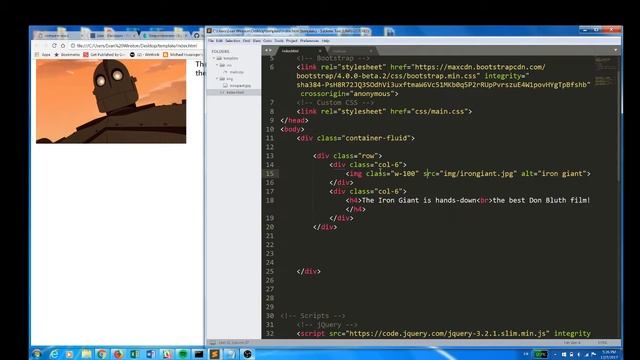This screenshot has height=360, width=640.
Task: Open the tab list dropdown arrow right of the editor tabs
Action: (x=616, y=51)
